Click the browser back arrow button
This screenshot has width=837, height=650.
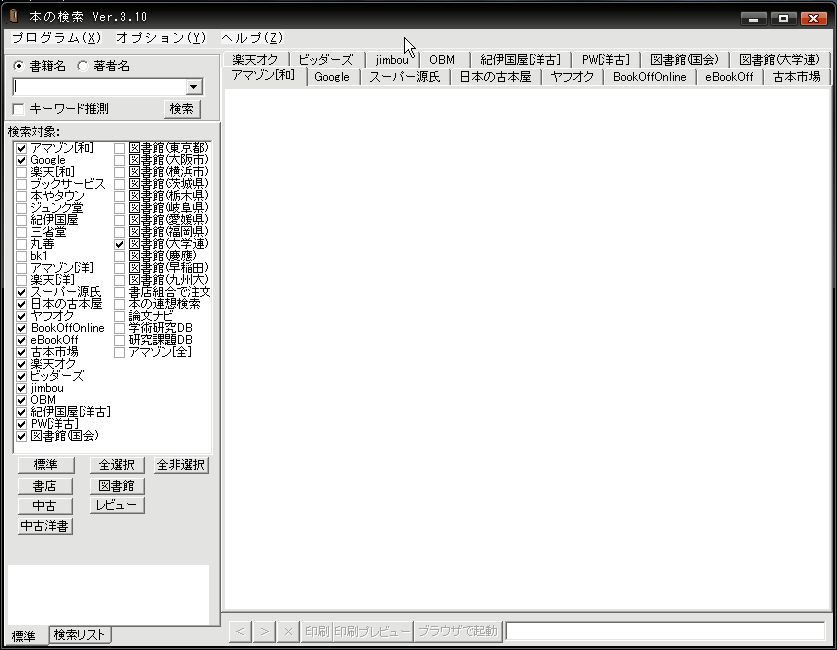point(240,632)
